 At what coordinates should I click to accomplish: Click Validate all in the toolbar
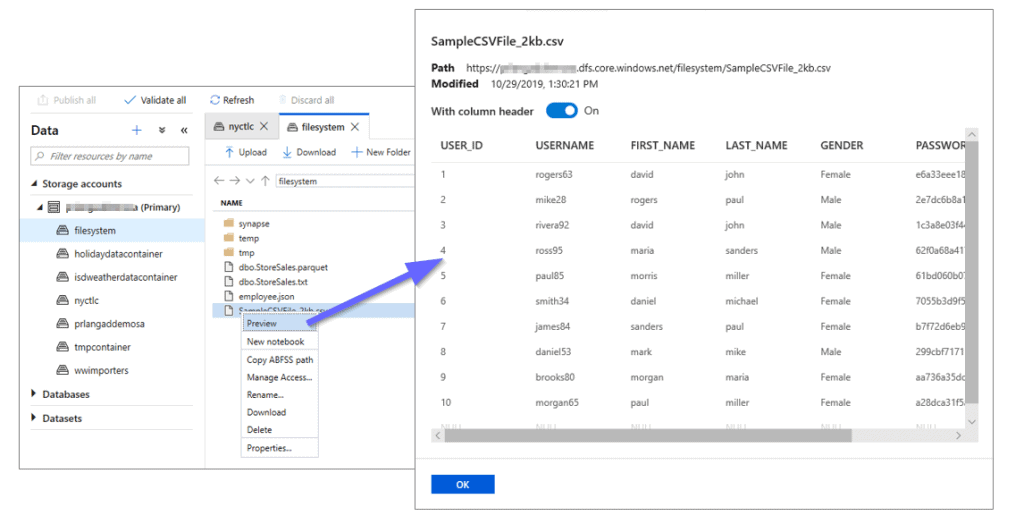point(155,100)
